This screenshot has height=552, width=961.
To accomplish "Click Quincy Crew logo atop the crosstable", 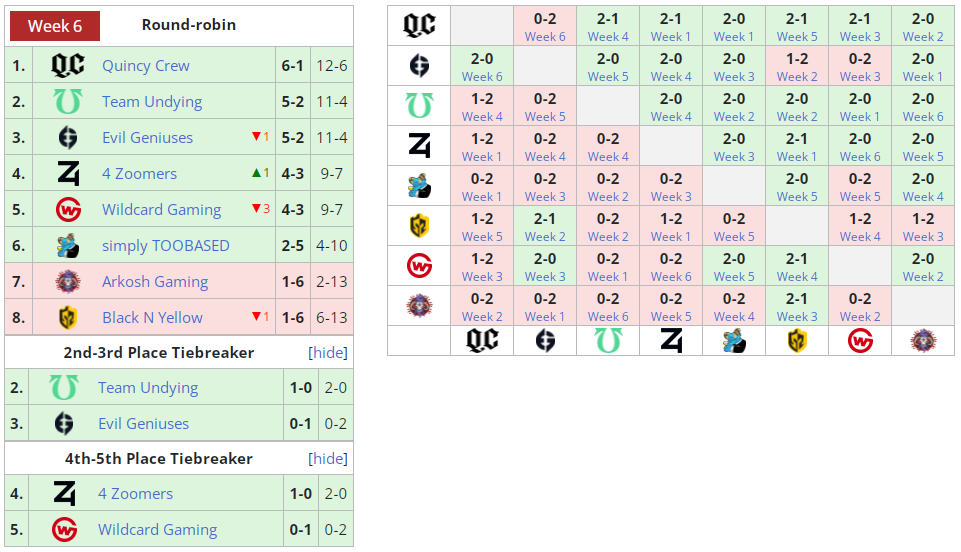I will pos(419,25).
